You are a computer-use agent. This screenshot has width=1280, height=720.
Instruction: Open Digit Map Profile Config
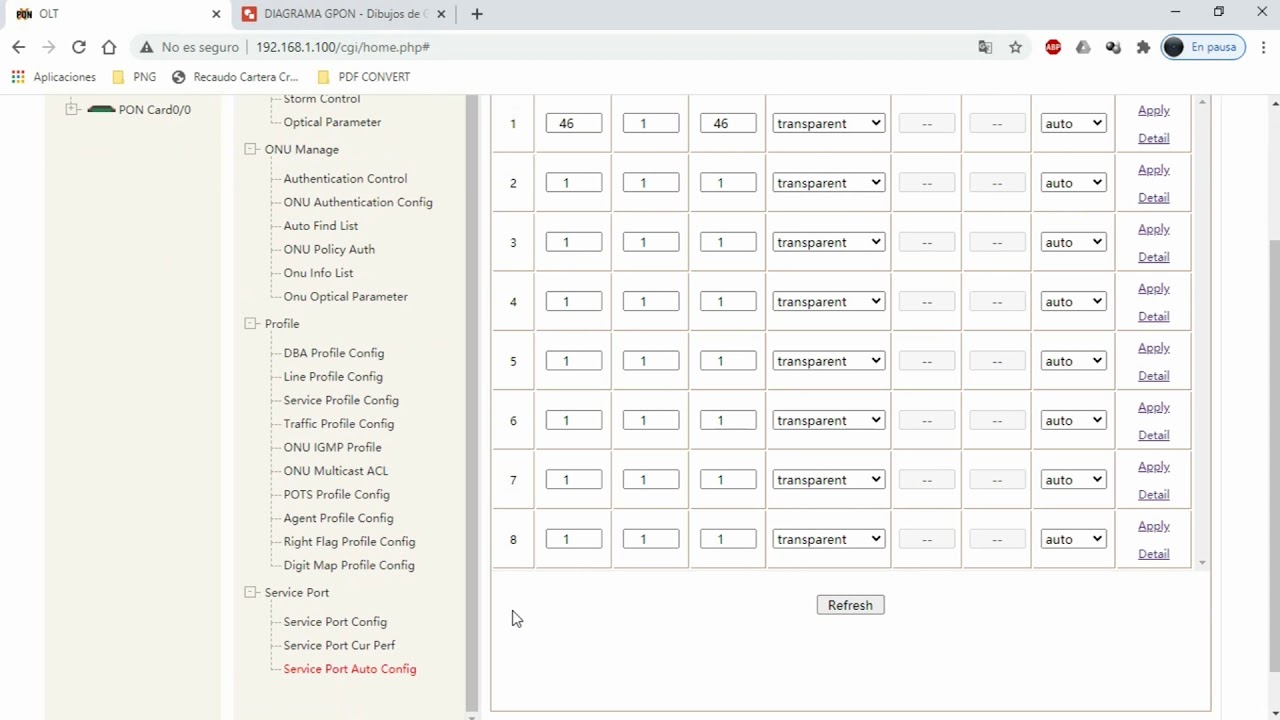(349, 565)
